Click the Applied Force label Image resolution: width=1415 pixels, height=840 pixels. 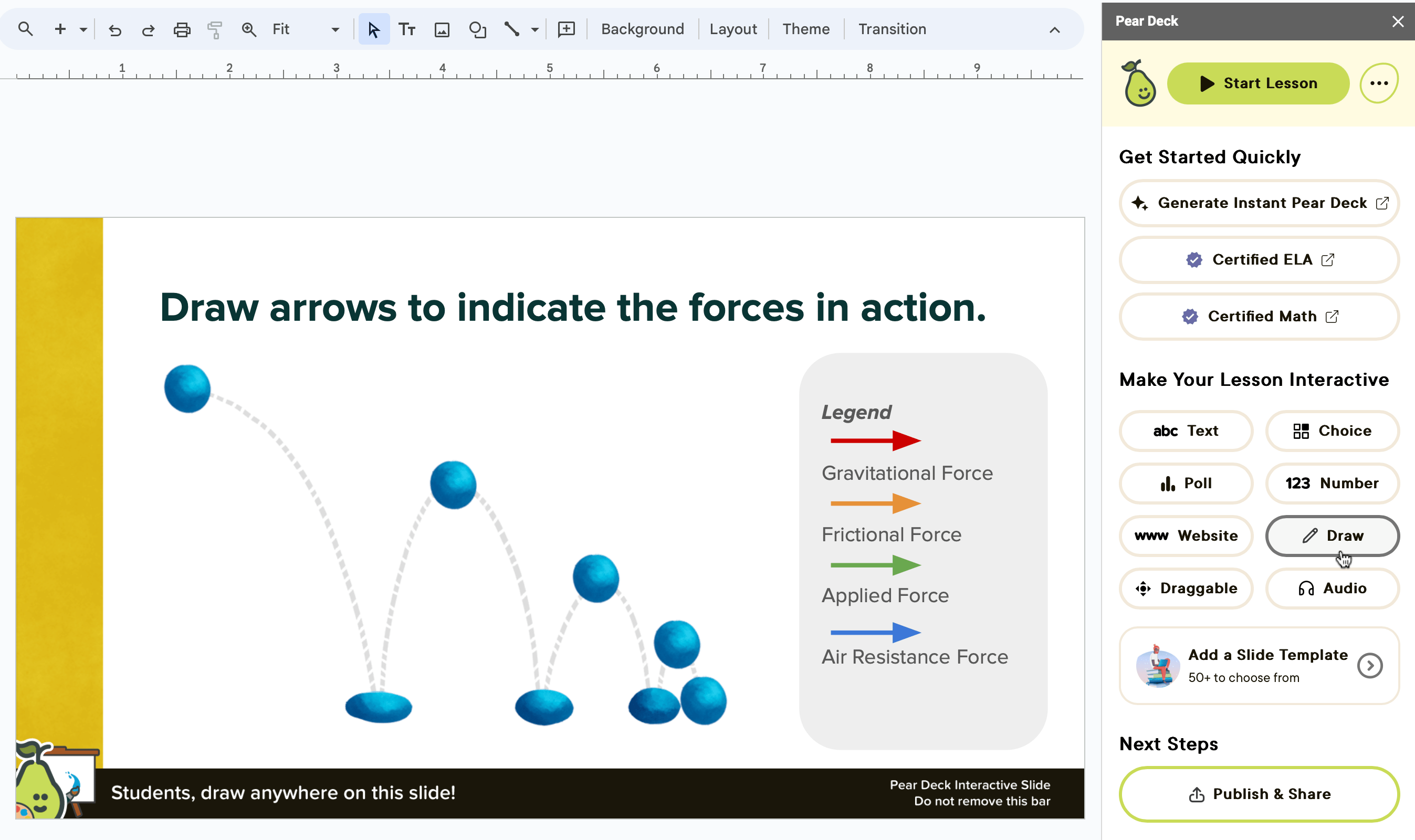(x=885, y=595)
